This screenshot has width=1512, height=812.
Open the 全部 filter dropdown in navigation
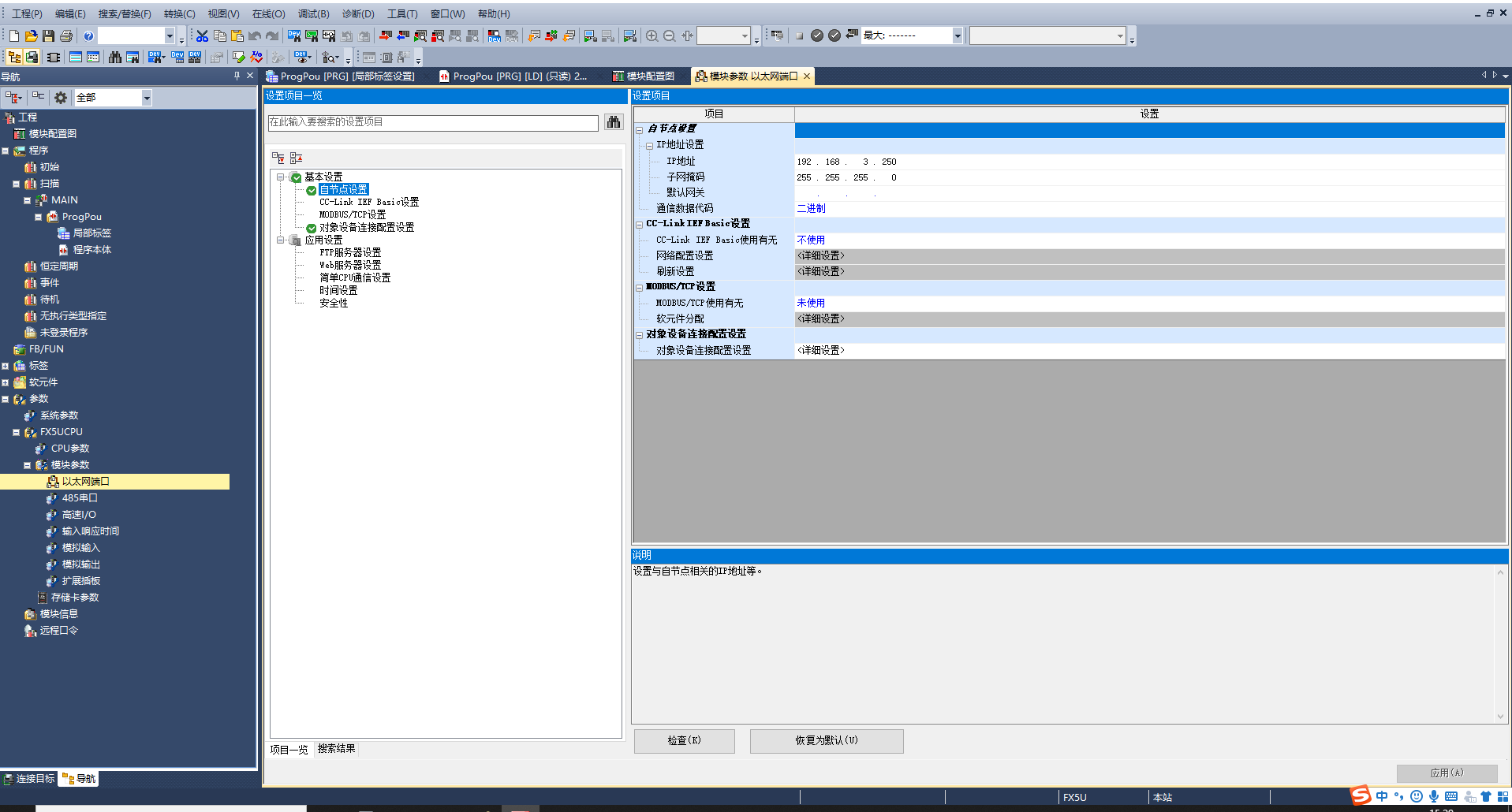pos(146,98)
